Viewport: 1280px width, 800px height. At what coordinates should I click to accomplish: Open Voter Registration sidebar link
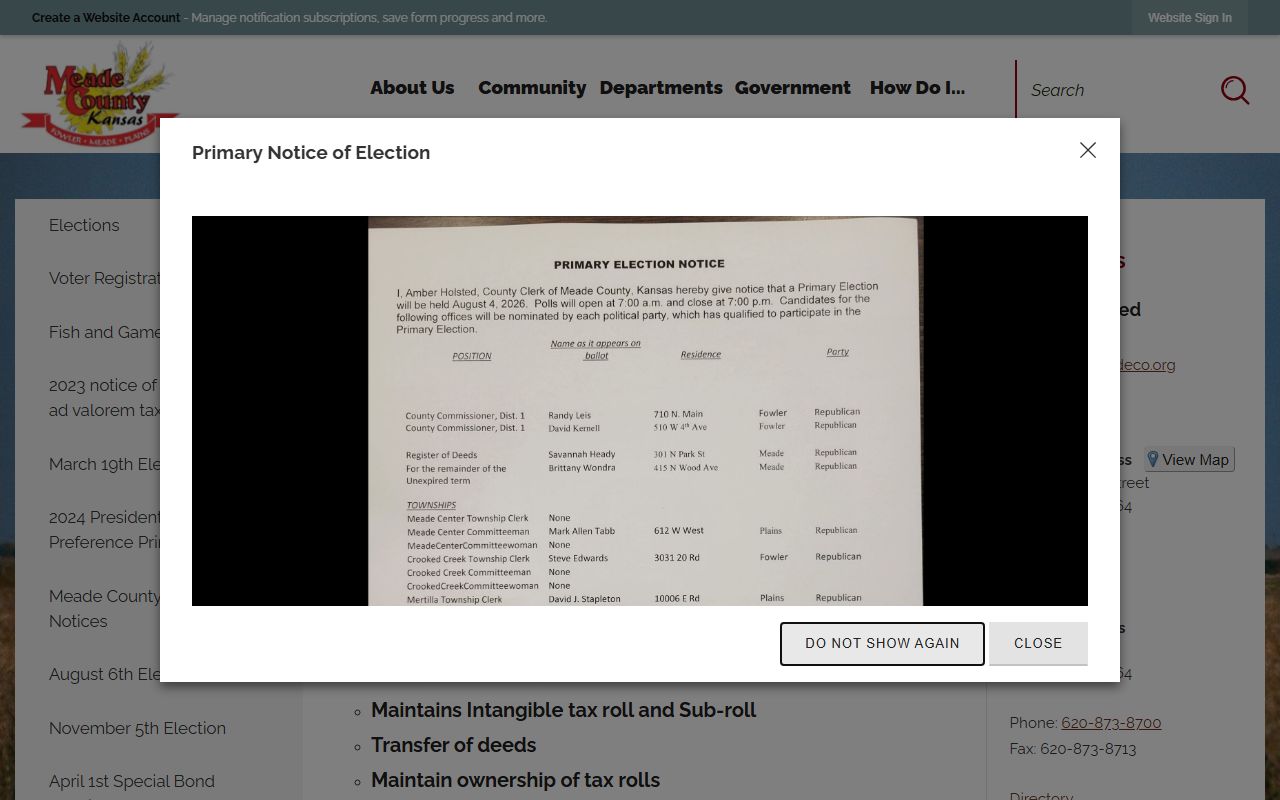(x=104, y=278)
